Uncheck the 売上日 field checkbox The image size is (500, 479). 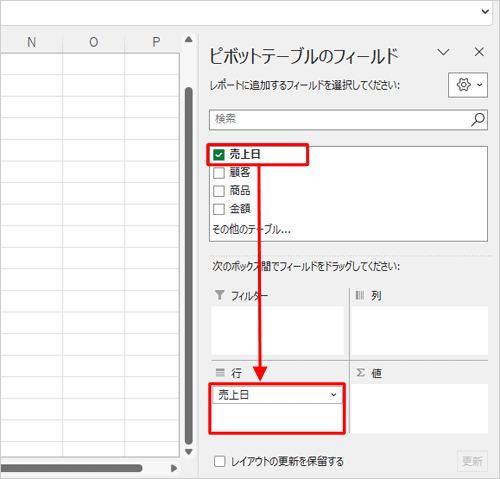click(219, 155)
